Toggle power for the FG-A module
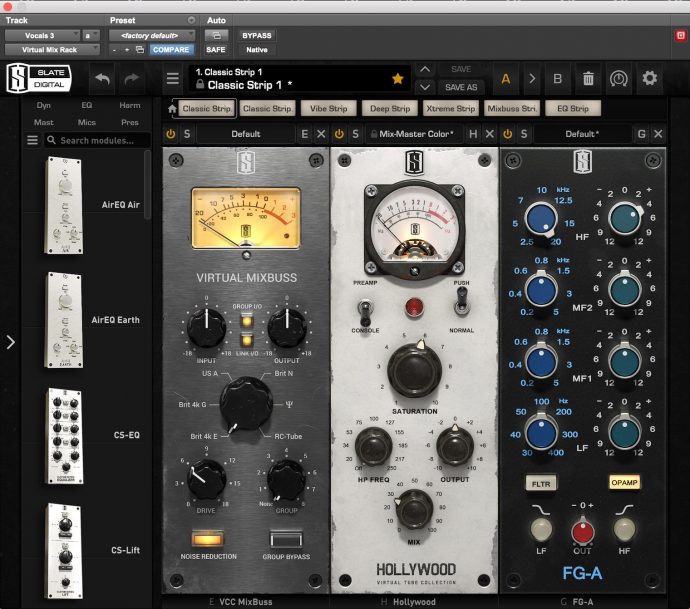 [x=507, y=134]
